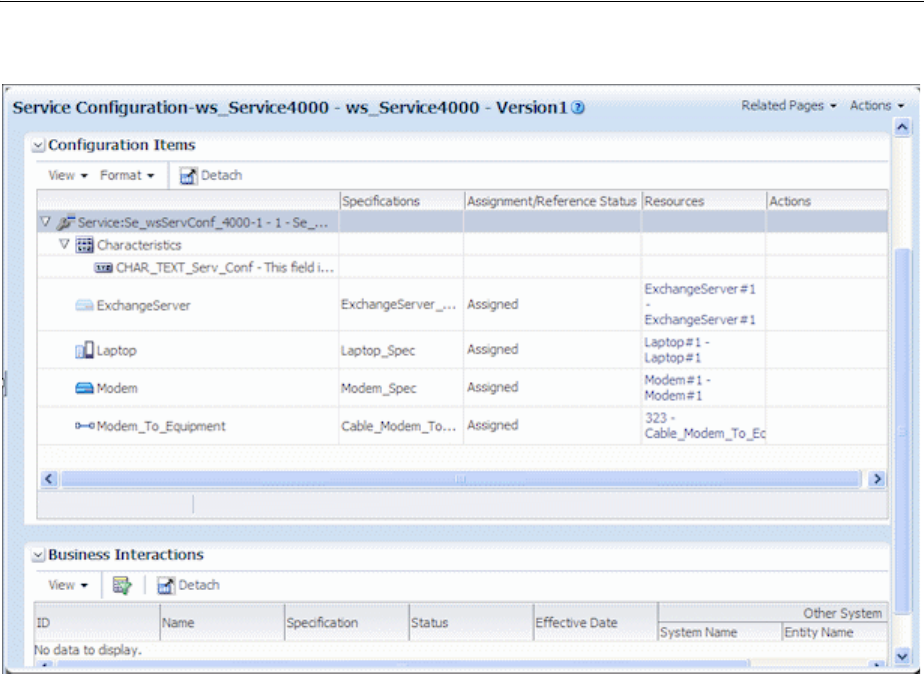The image size is (924, 674).
Task: Click the ID column header
Action: click(x=97, y=622)
